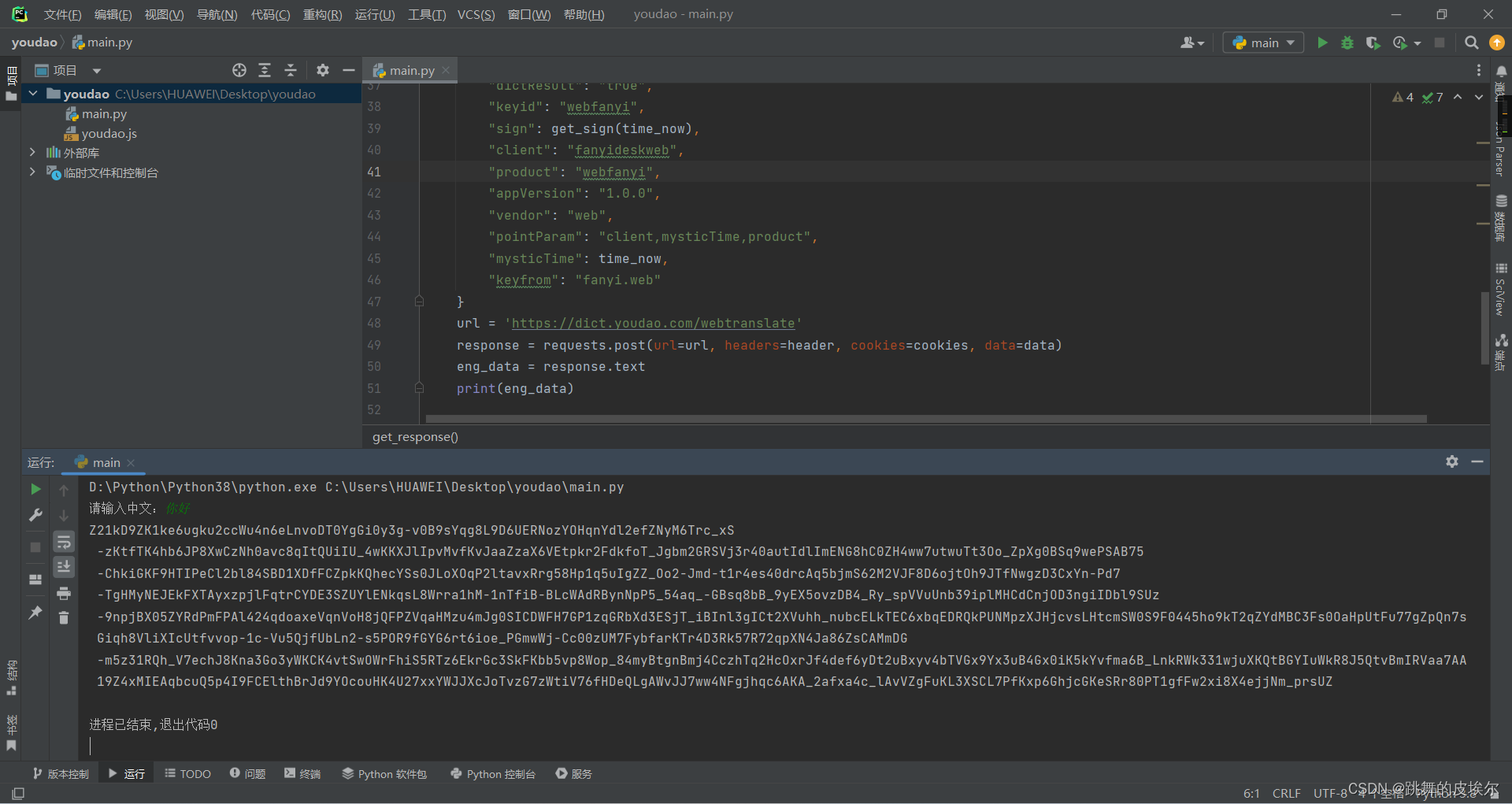Print the console output
This screenshot has height=804, width=1512.
click(x=64, y=593)
